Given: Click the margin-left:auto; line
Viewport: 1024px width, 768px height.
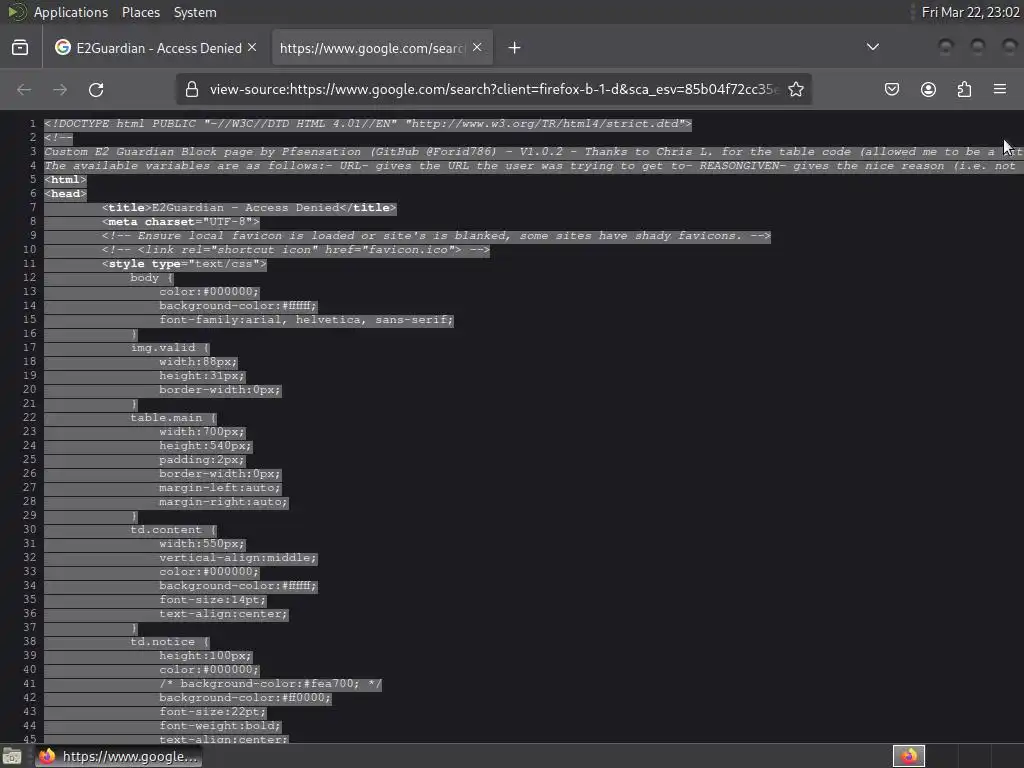Looking at the screenshot, I should coord(220,487).
